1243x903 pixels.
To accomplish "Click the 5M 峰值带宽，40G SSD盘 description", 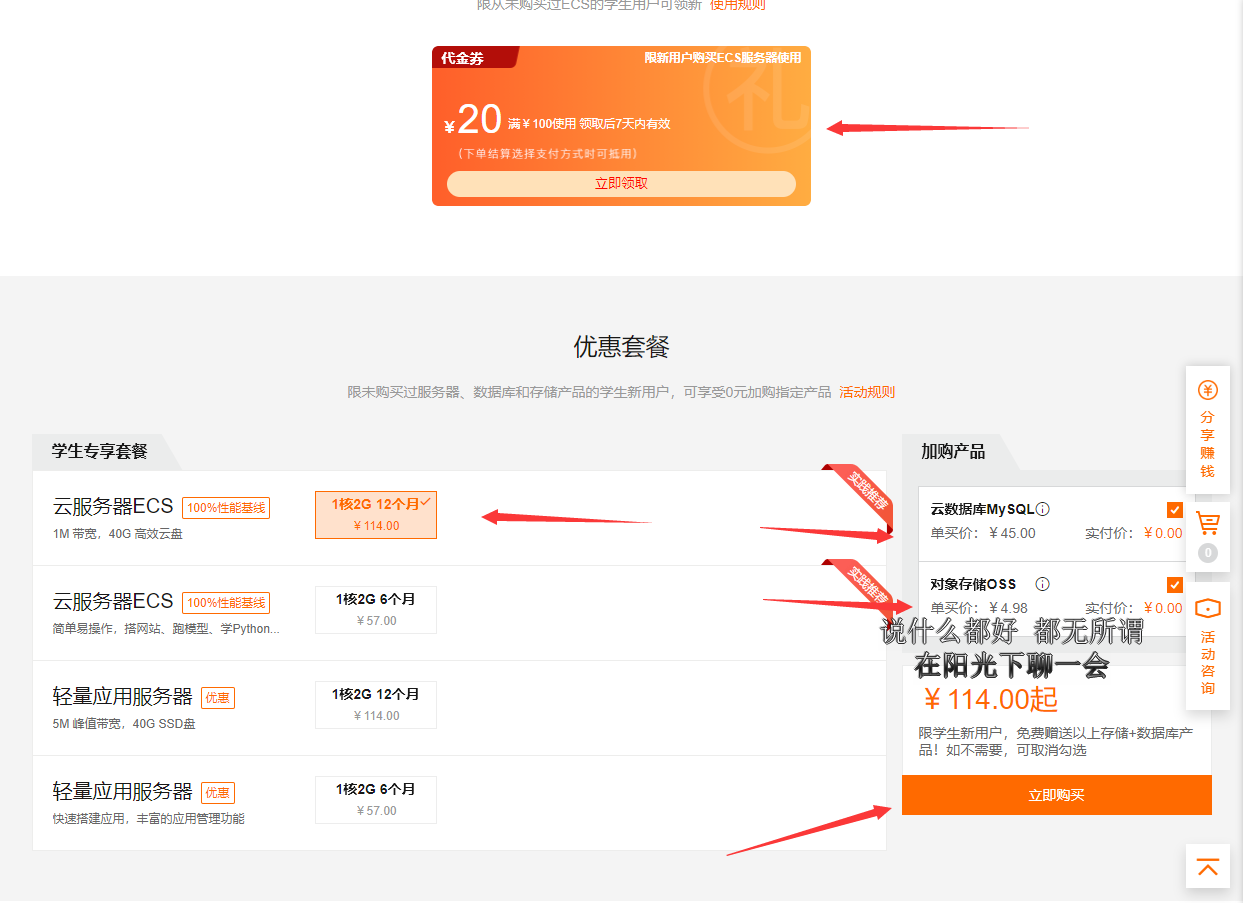I will pos(124,724).
